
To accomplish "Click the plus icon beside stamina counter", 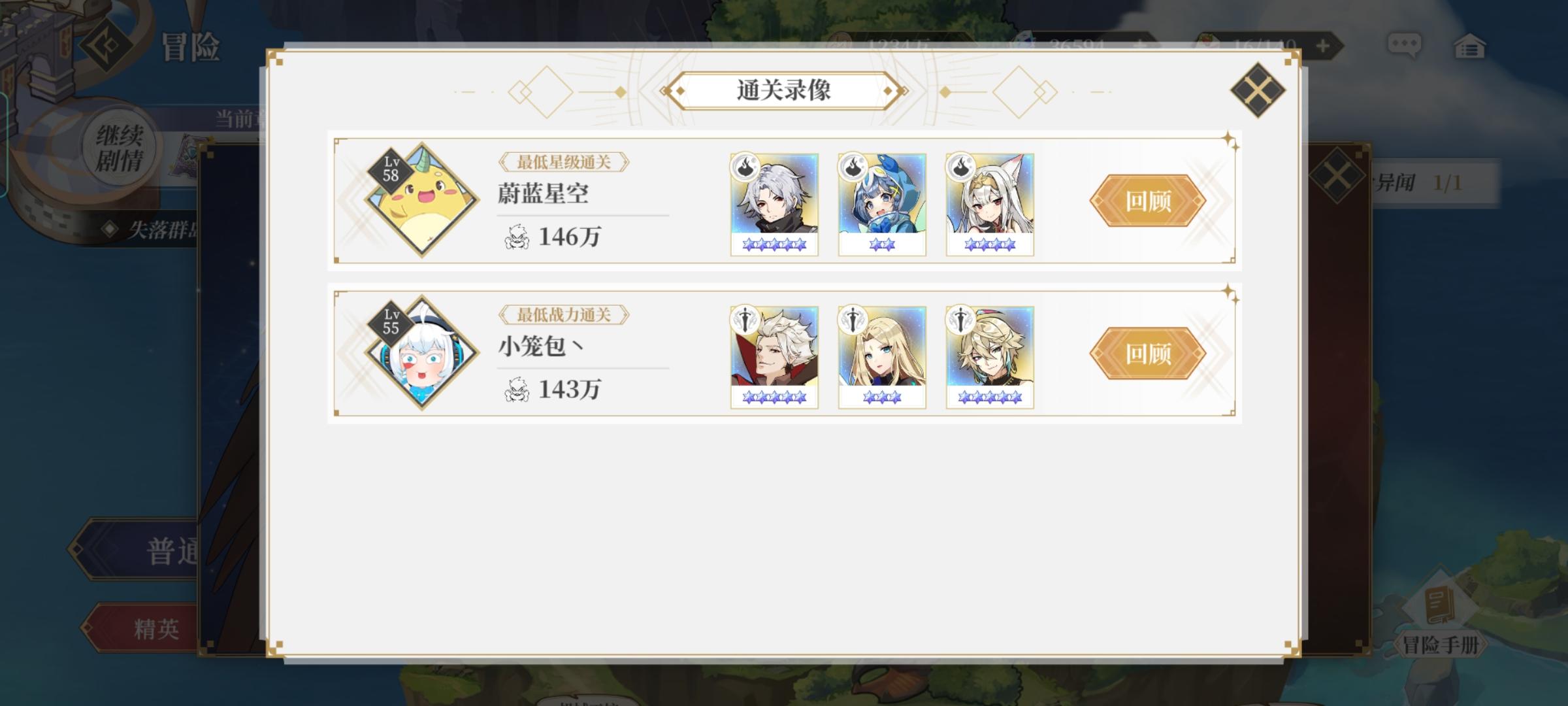I will (1322, 46).
